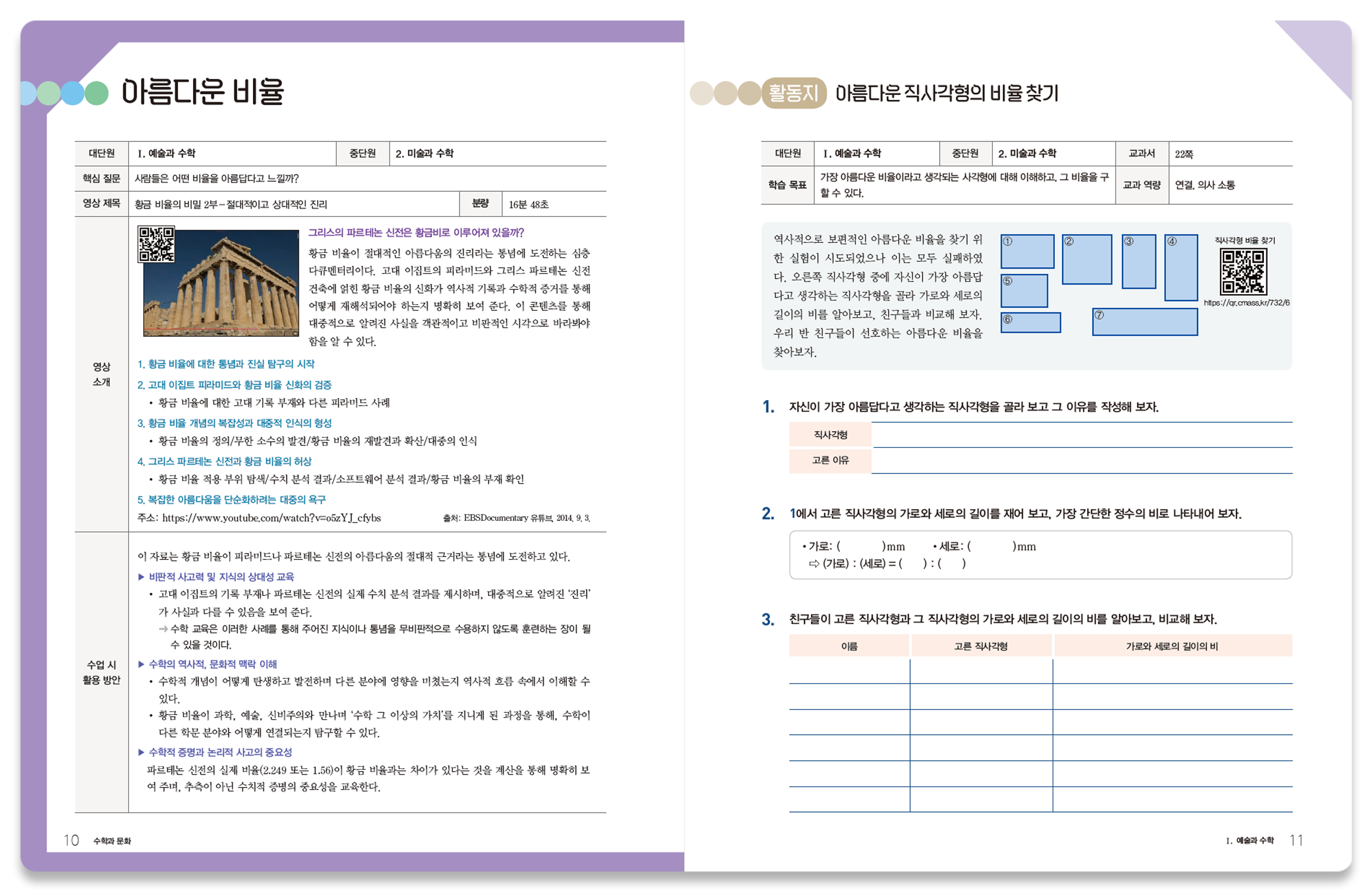The height and width of the screenshot is (891, 1372).
Task: Select rectangle number ②
Action: pyautogui.click(x=1086, y=260)
